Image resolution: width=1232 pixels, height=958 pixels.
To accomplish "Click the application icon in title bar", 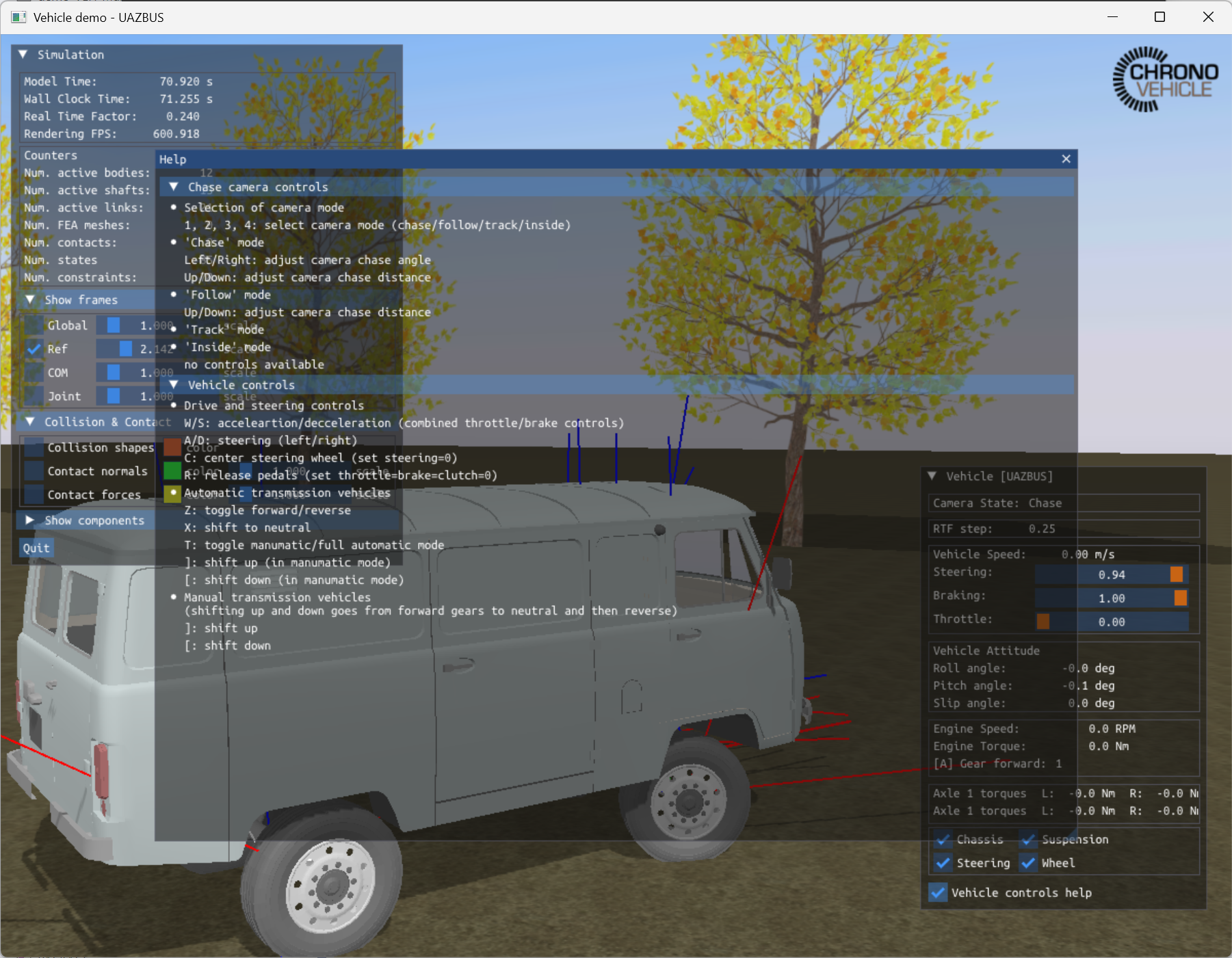I will point(18,17).
